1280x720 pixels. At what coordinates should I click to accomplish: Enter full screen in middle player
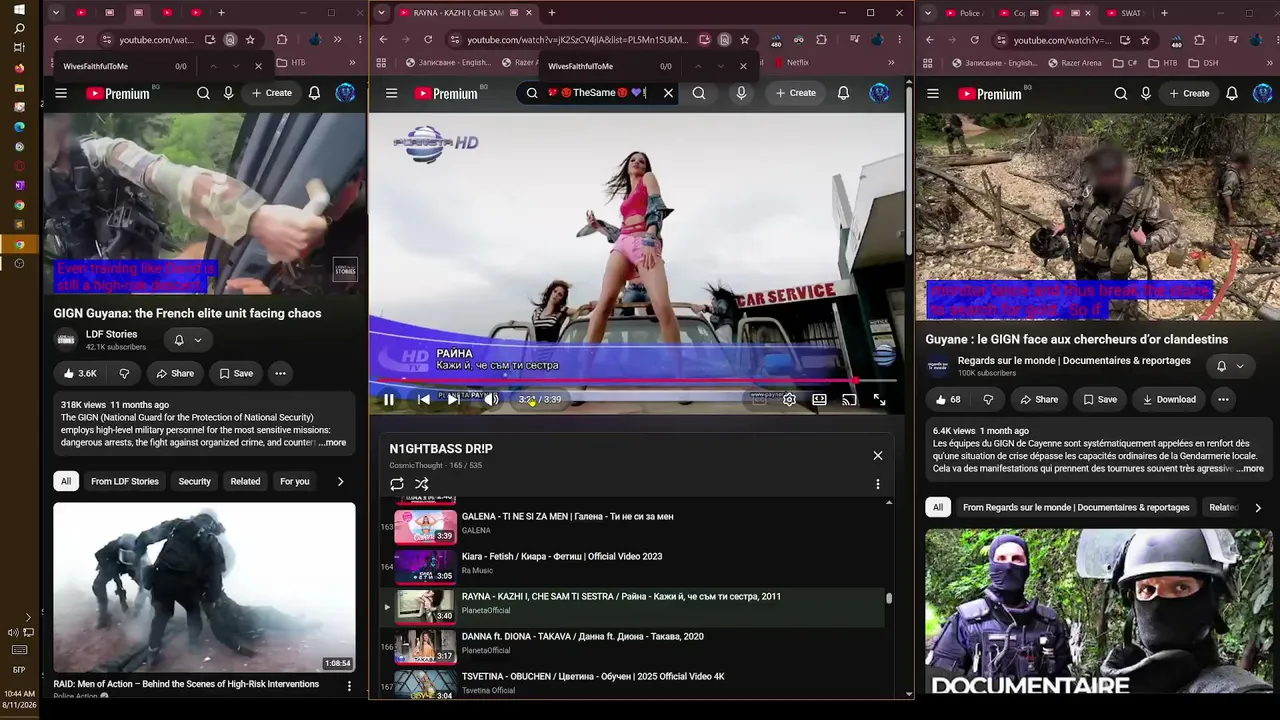pyautogui.click(x=879, y=399)
